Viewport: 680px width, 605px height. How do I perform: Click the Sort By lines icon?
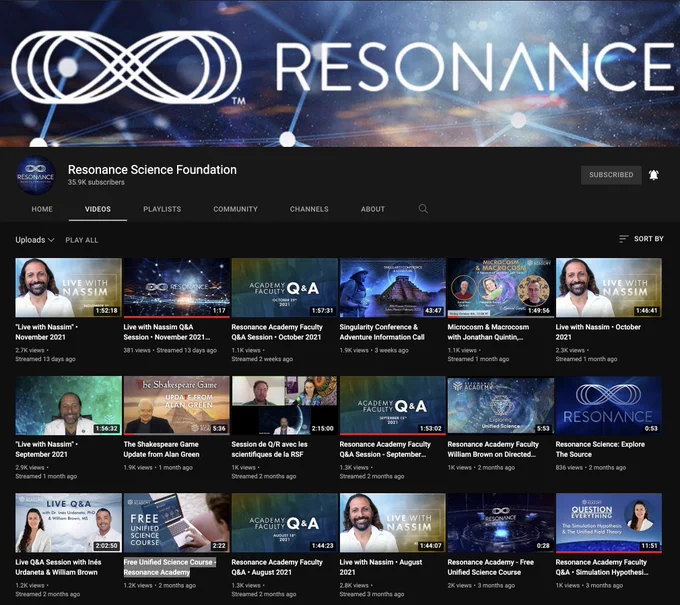click(624, 239)
